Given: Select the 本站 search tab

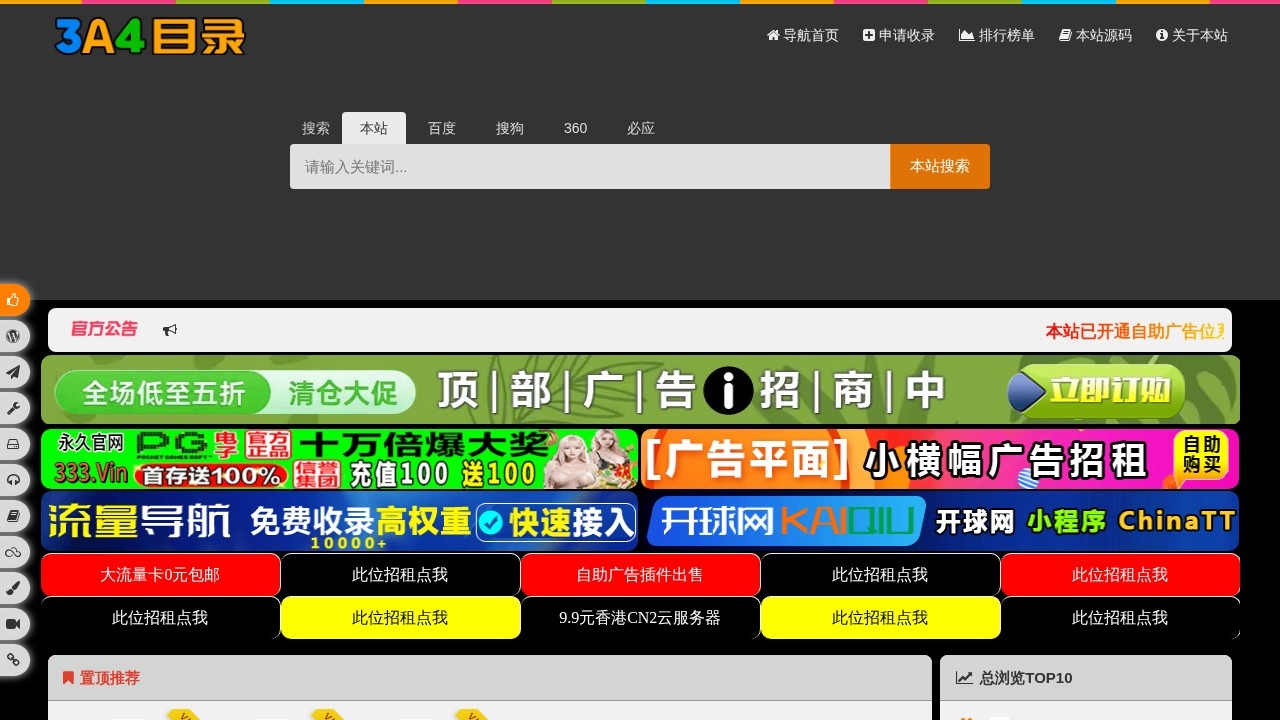Looking at the screenshot, I should click(374, 128).
